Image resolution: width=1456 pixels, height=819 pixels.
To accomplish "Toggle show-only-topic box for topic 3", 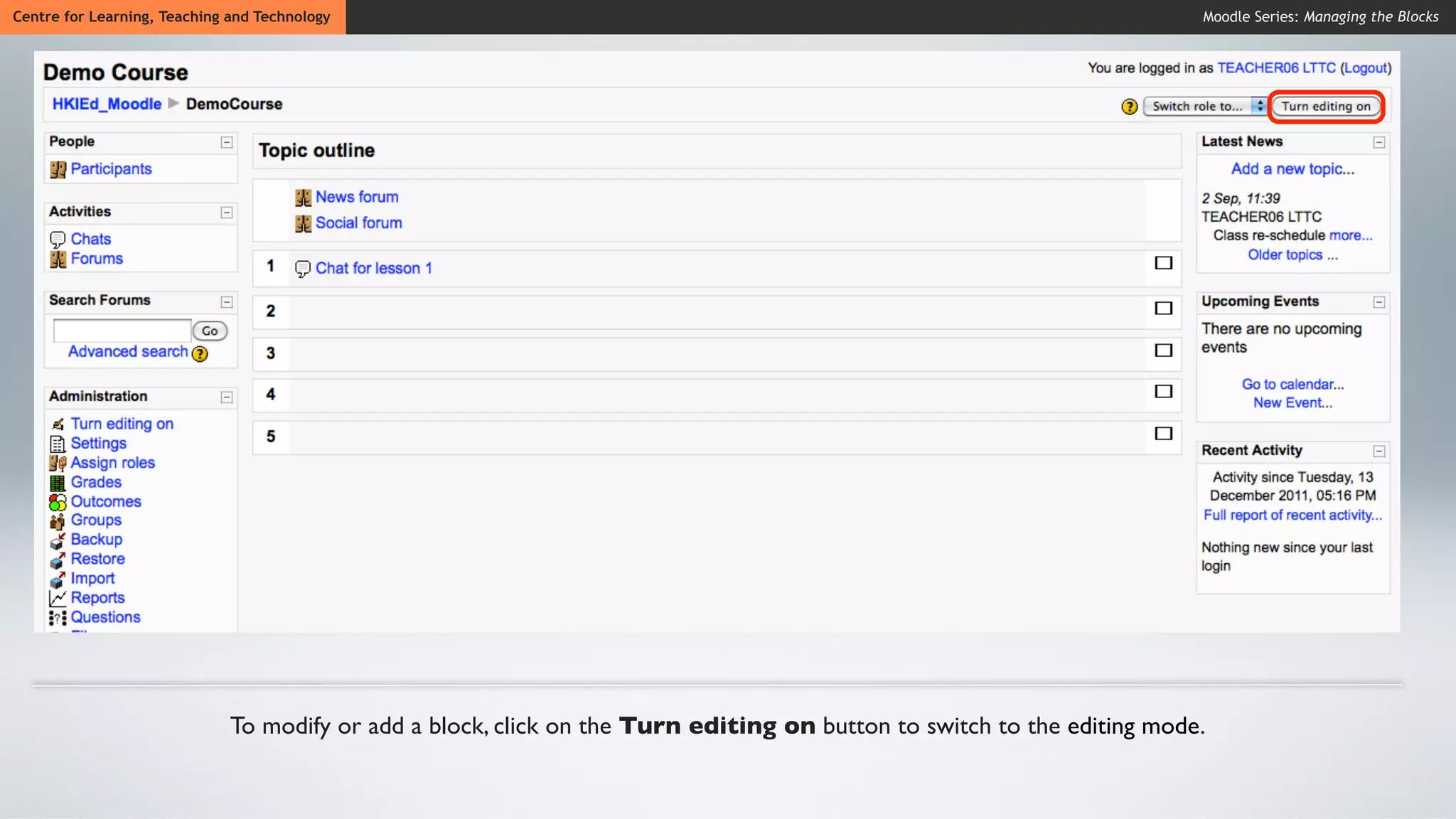I will coord(1163,350).
